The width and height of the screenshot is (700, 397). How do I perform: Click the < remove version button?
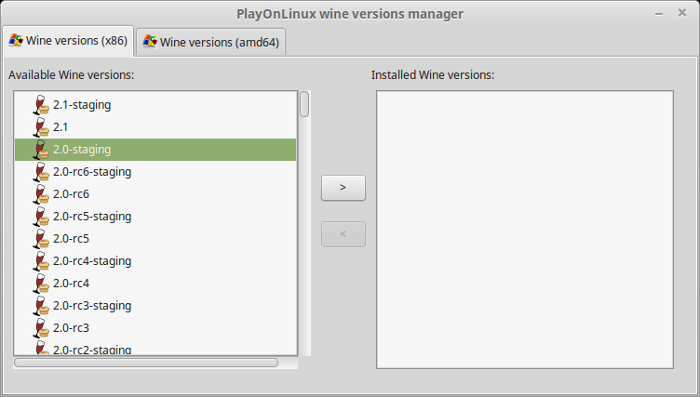(x=343, y=234)
